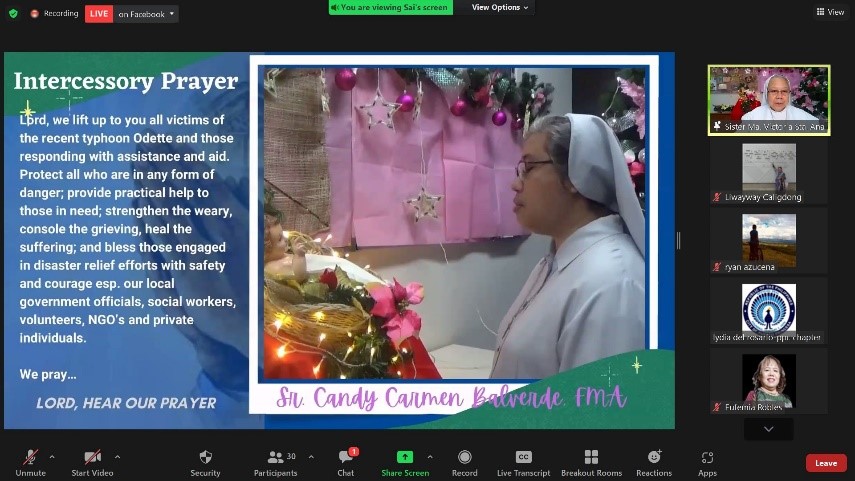The image size is (855, 481).
Task: Open the View Options dropdown
Action: [500, 7]
